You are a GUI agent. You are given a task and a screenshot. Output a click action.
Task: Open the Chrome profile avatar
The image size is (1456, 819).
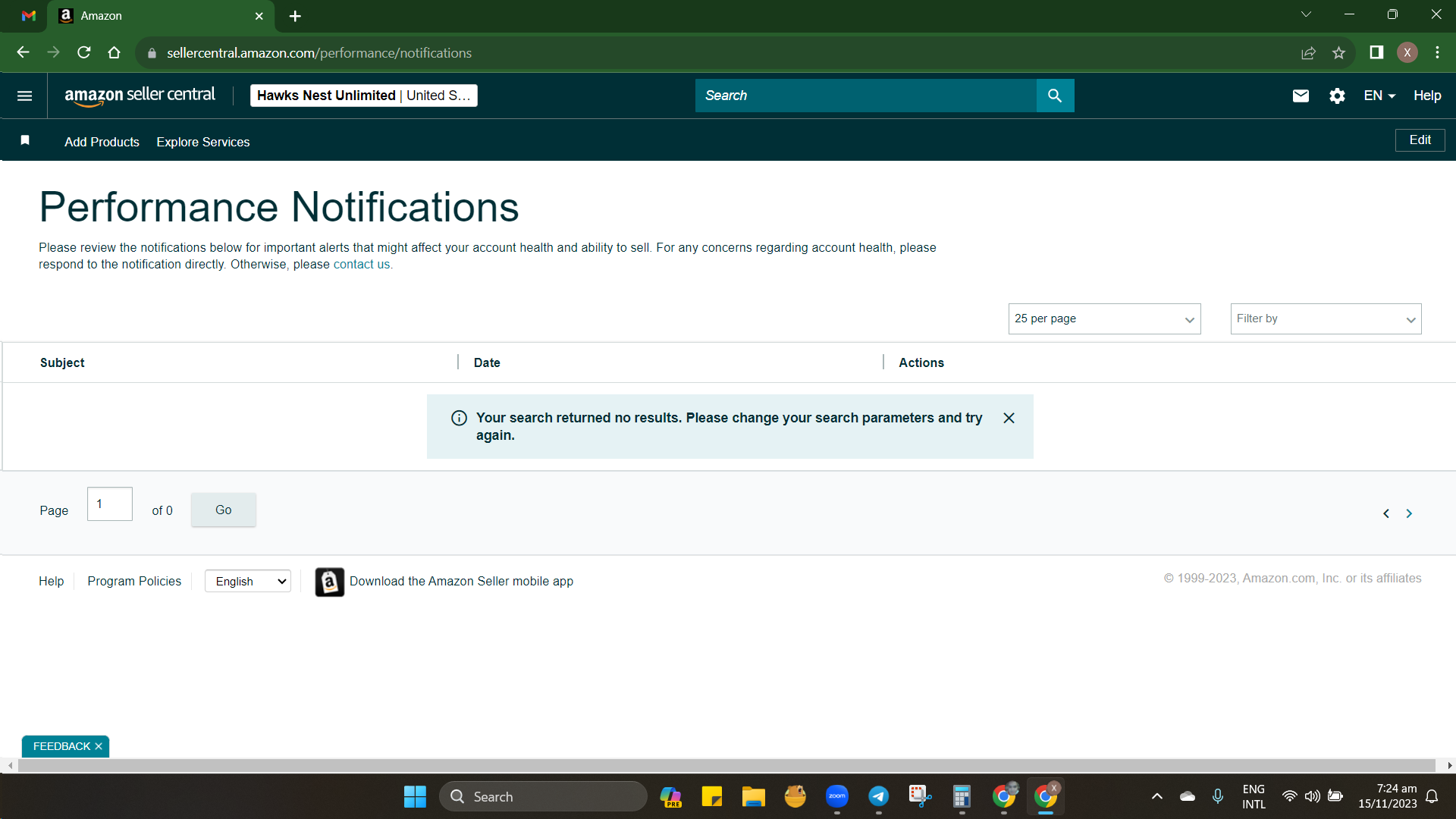[x=1407, y=52]
